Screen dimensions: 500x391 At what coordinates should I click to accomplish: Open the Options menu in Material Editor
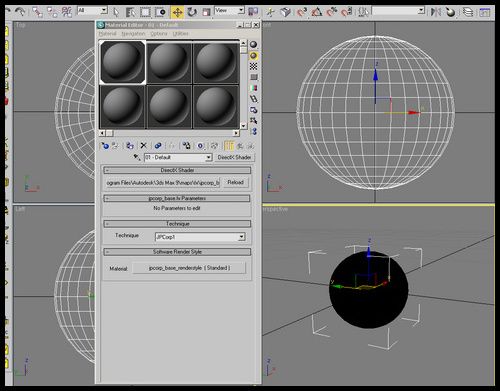(159, 34)
